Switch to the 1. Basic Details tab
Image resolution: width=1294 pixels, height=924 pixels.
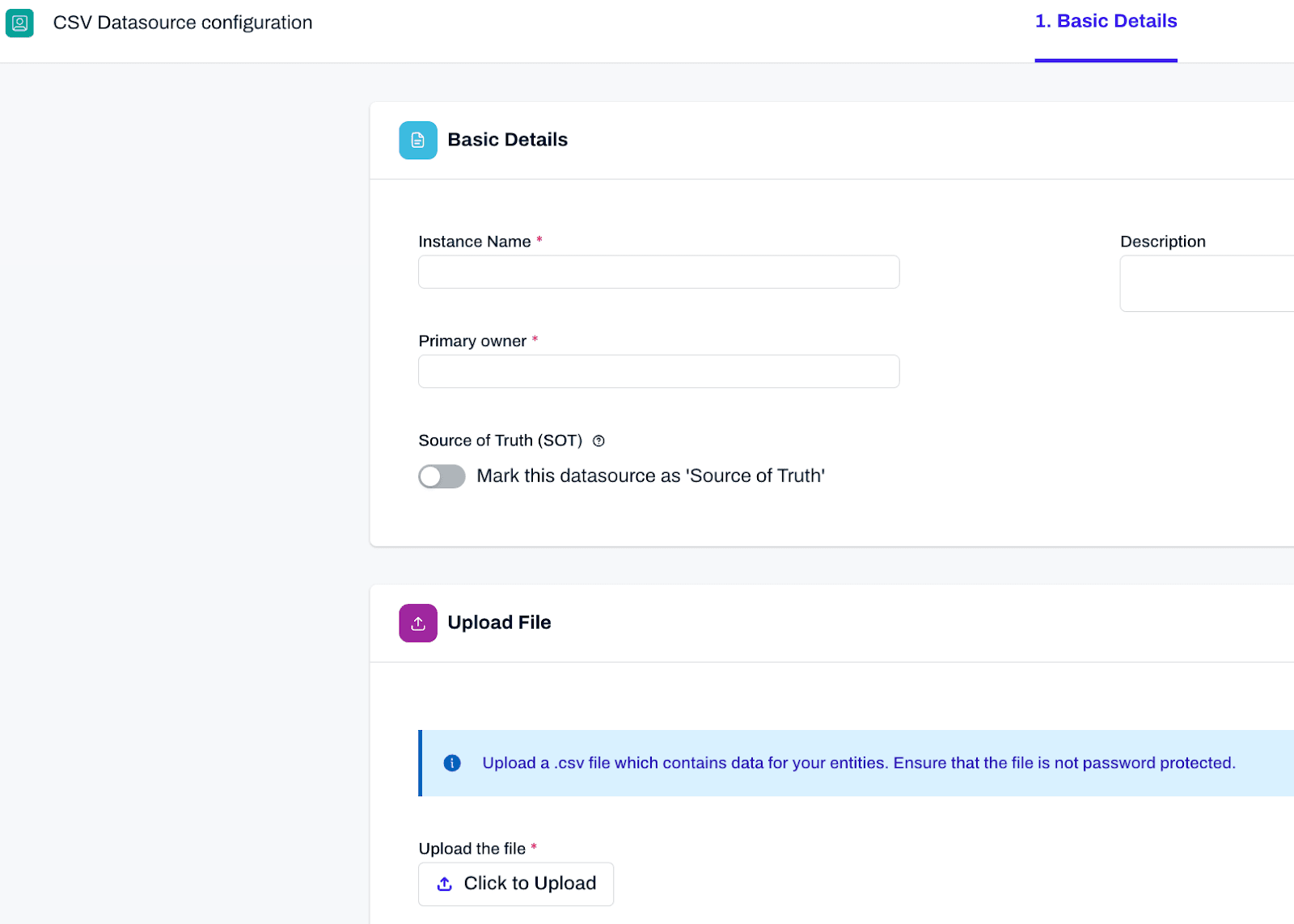coord(1106,22)
